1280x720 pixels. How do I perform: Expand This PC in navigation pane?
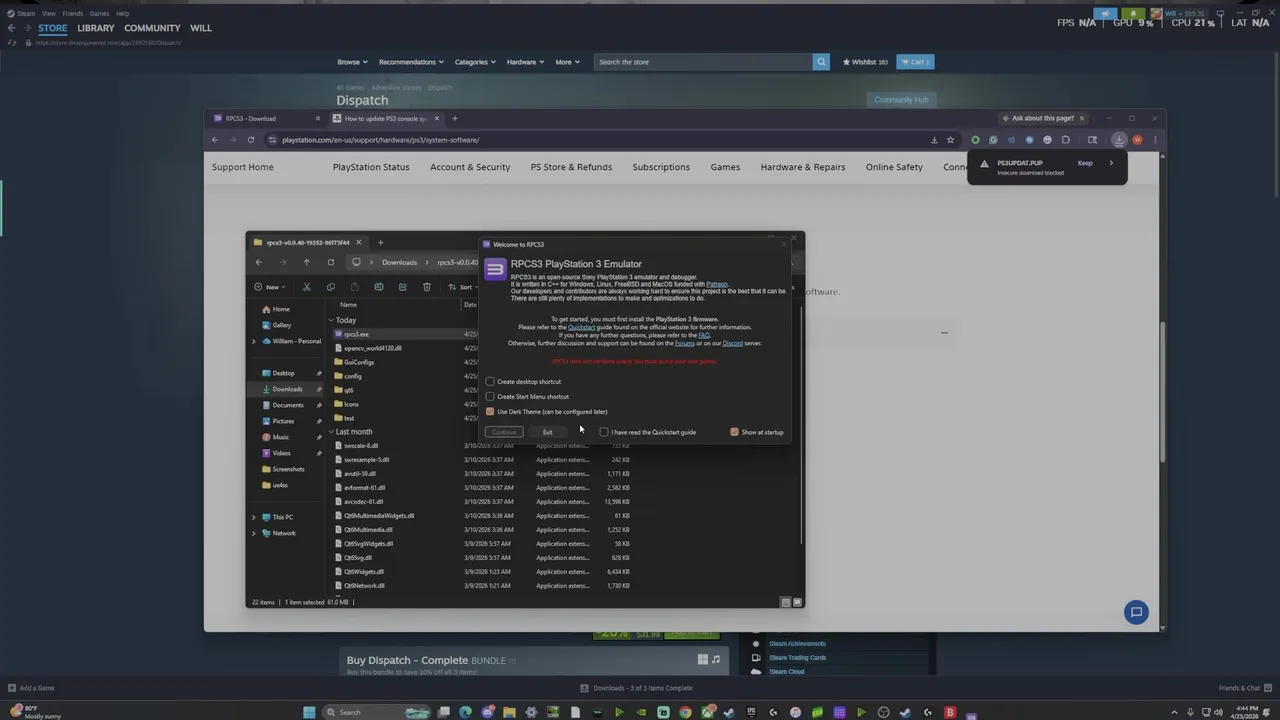pyautogui.click(x=254, y=517)
